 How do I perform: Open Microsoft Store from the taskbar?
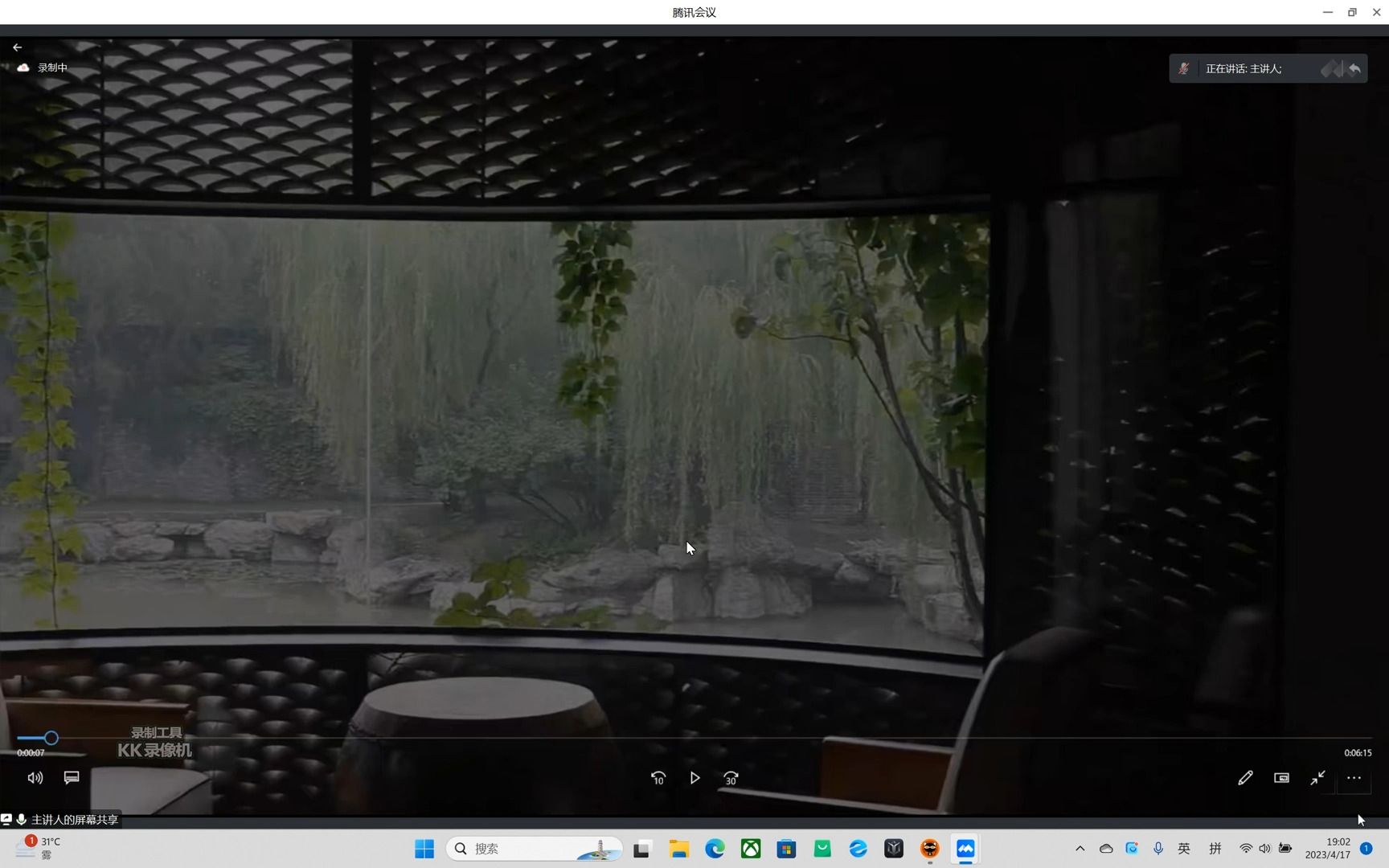point(786,849)
